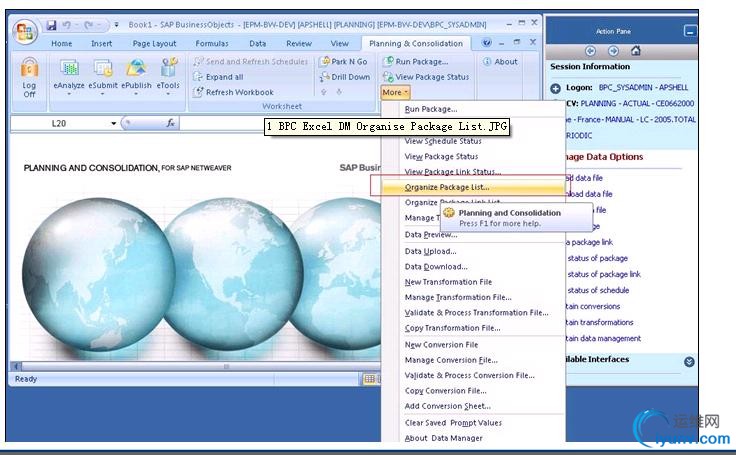Go back in the Action Pane
Screen dimensions: 736x455
click(x=590, y=51)
